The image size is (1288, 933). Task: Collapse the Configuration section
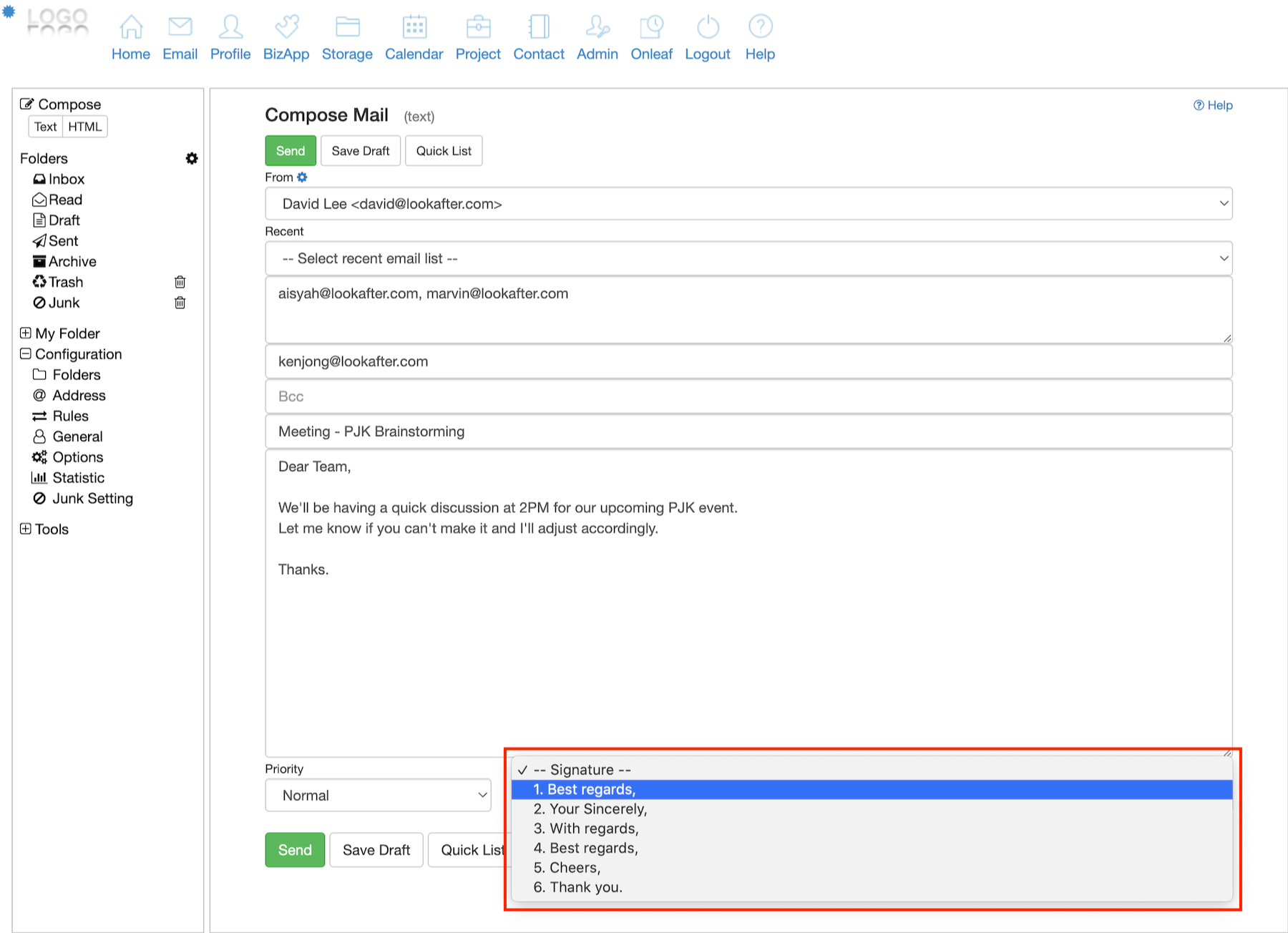[26, 354]
